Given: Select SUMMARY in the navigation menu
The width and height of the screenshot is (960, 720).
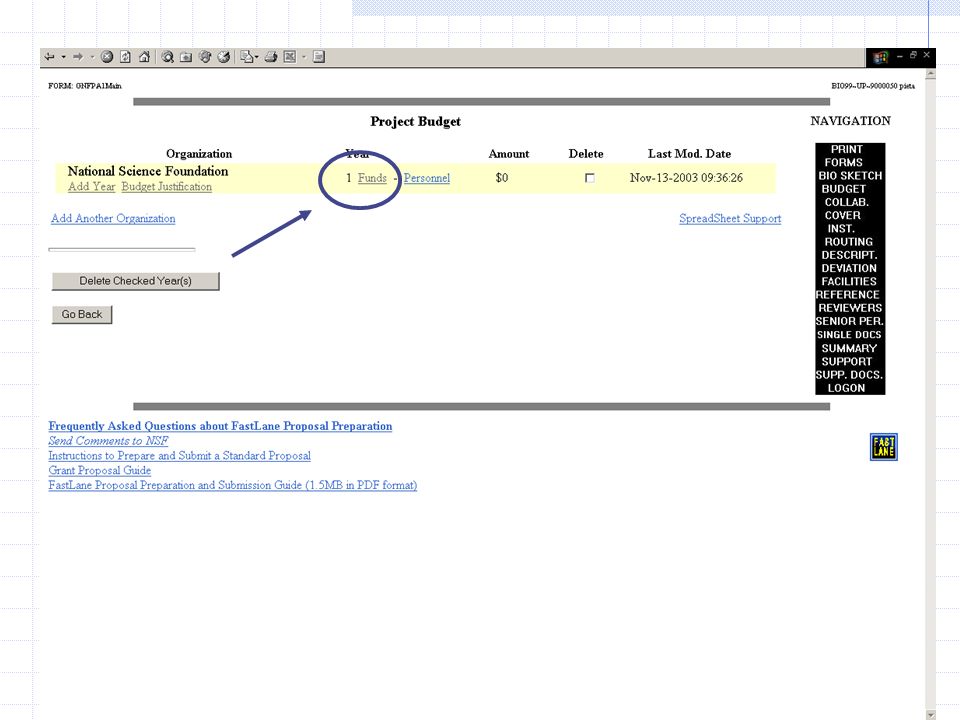Looking at the screenshot, I should click(849, 348).
